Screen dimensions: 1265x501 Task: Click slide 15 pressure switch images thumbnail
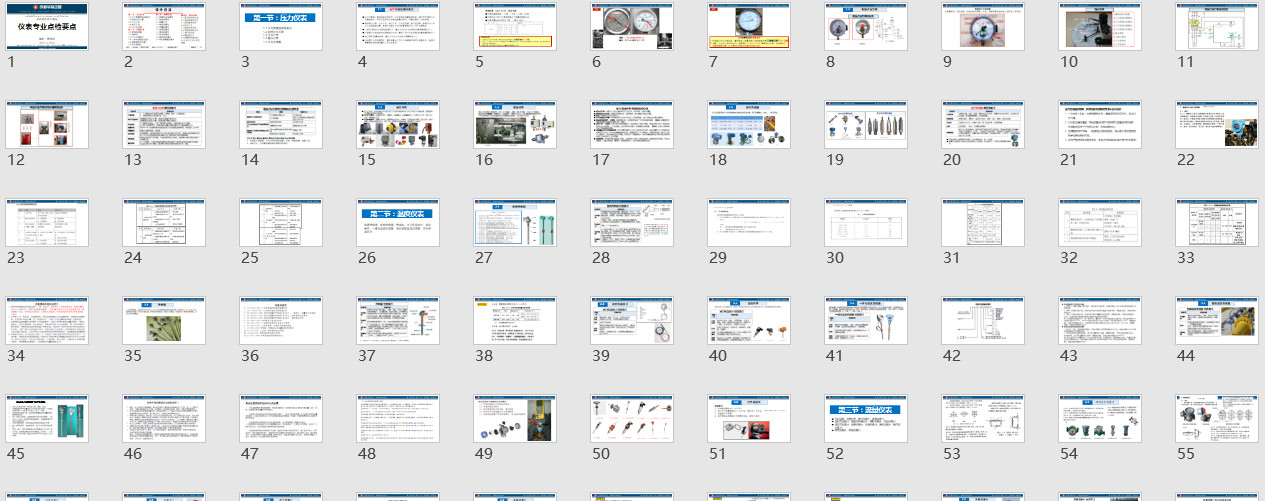(x=398, y=125)
